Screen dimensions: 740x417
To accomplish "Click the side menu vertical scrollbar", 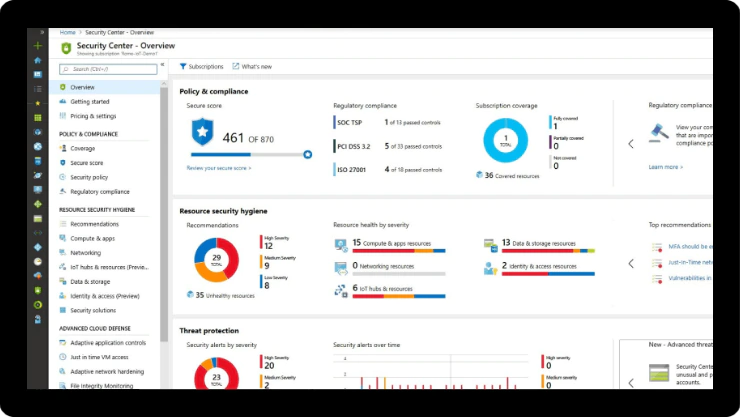I will point(164,215).
